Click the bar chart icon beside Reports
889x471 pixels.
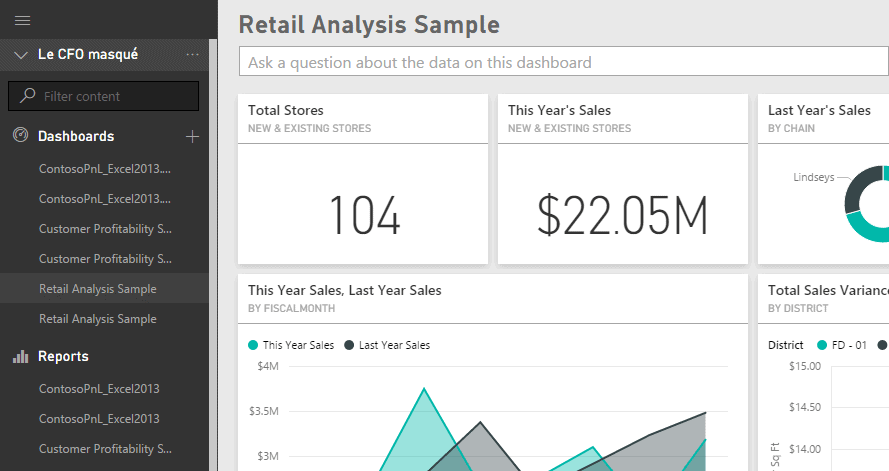pyautogui.click(x=20, y=356)
